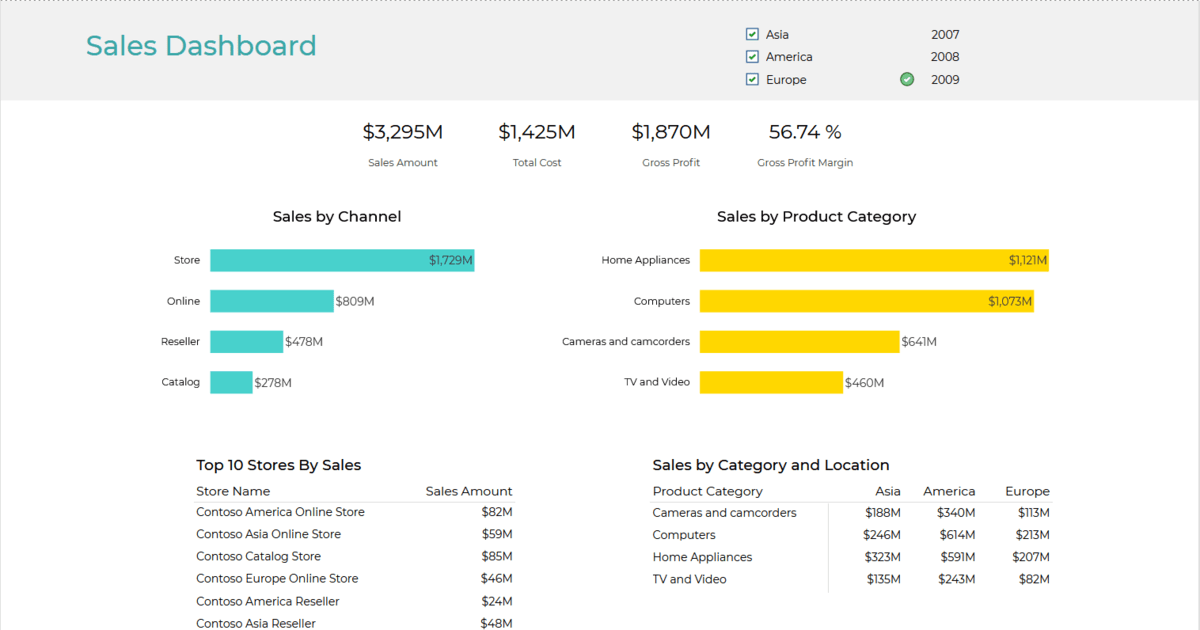Select the Contoso America Online Store row
The width and height of the screenshot is (1200, 630).
(280, 512)
